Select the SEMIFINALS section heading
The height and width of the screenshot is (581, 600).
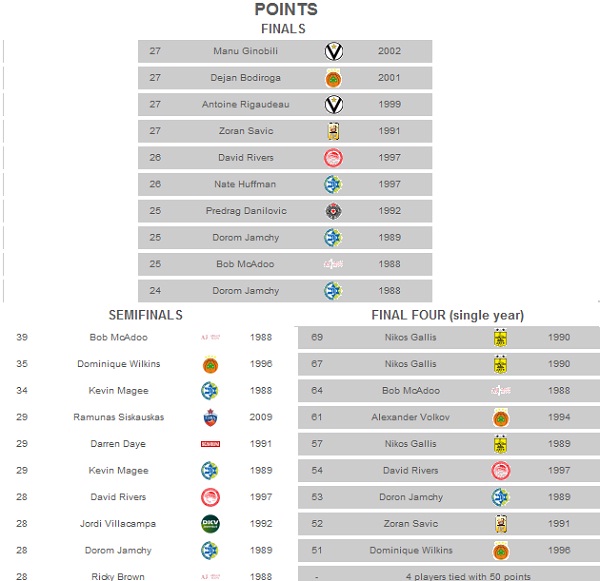click(x=145, y=315)
